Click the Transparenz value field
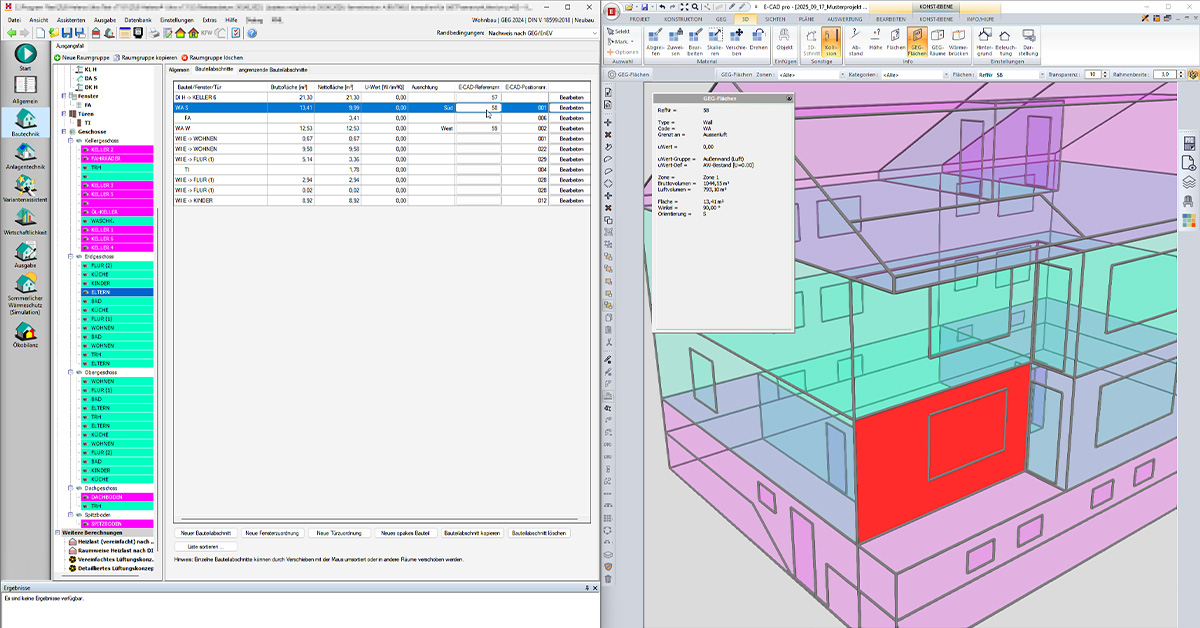1200x628 pixels. 1092,74
